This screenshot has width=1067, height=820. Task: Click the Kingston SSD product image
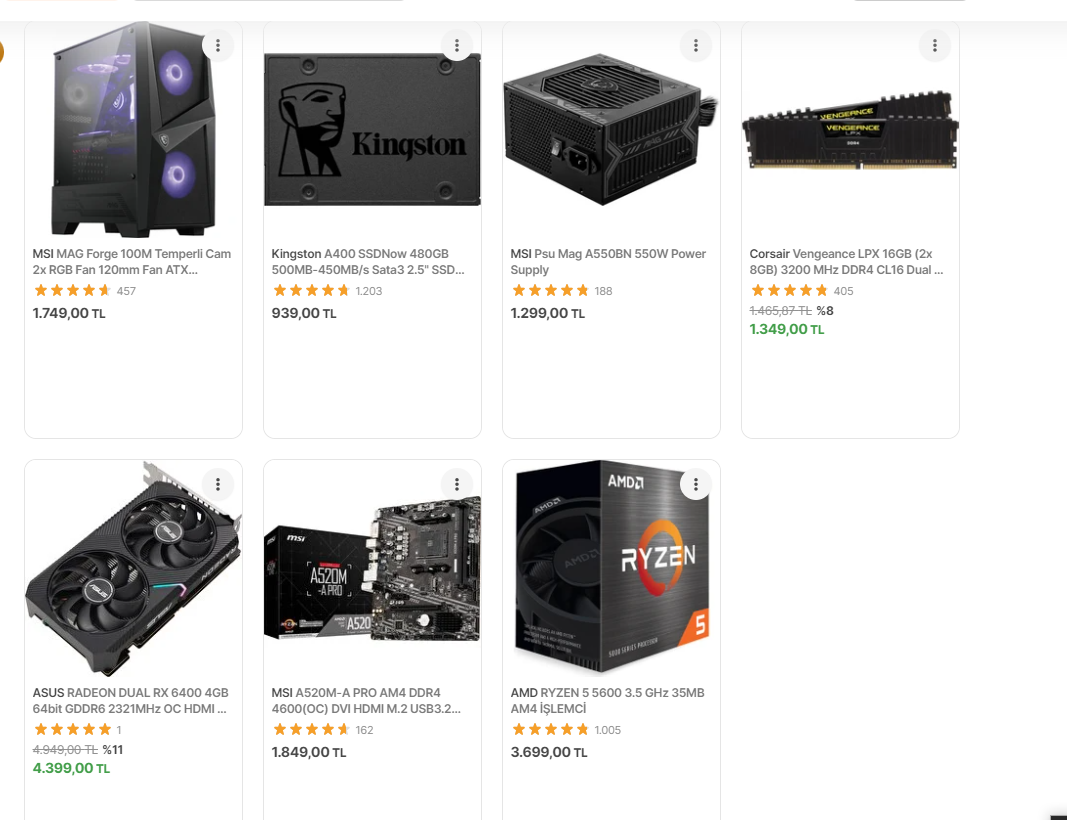click(x=372, y=129)
